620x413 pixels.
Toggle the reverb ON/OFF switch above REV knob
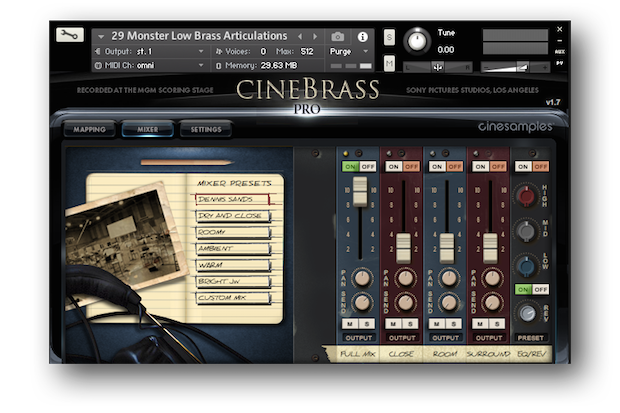point(531,290)
